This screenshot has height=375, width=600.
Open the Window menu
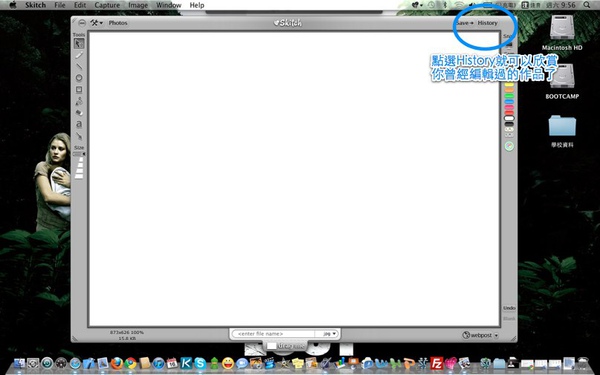169,5
